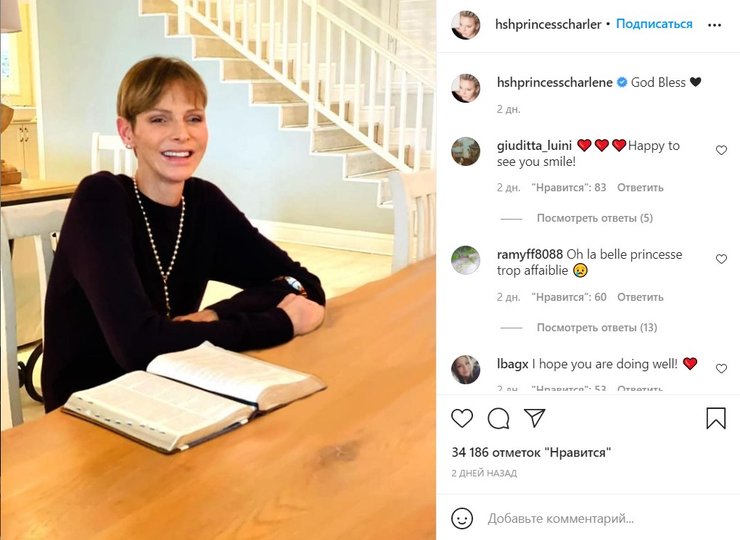Open emoji picker smiley icon
This screenshot has height=540, width=740.
coord(462,518)
